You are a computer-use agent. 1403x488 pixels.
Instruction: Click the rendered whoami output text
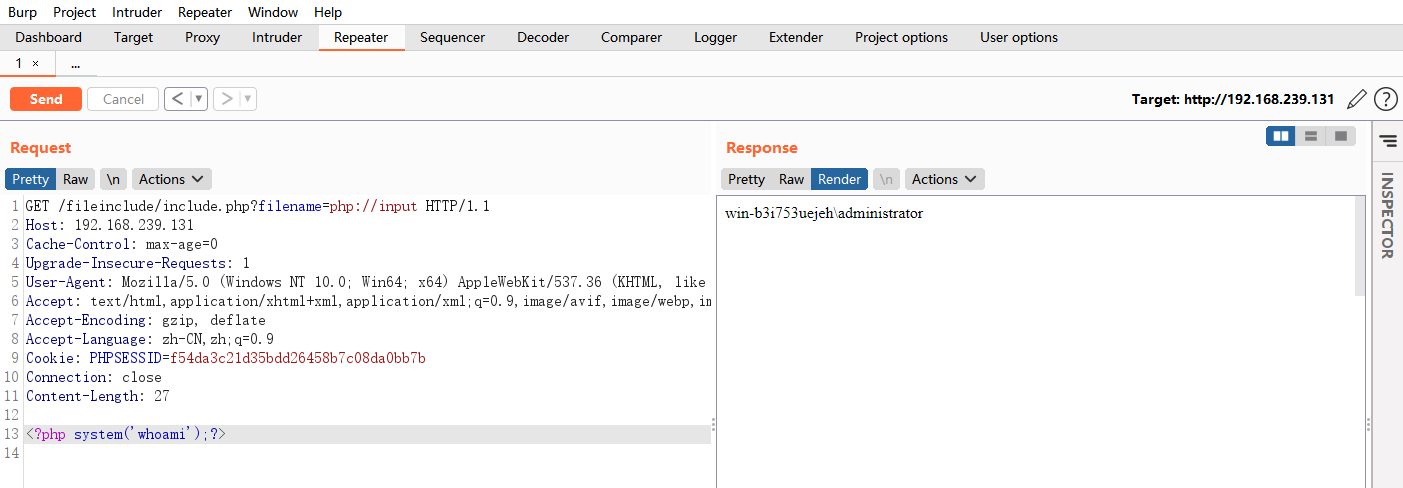click(824, 213)
